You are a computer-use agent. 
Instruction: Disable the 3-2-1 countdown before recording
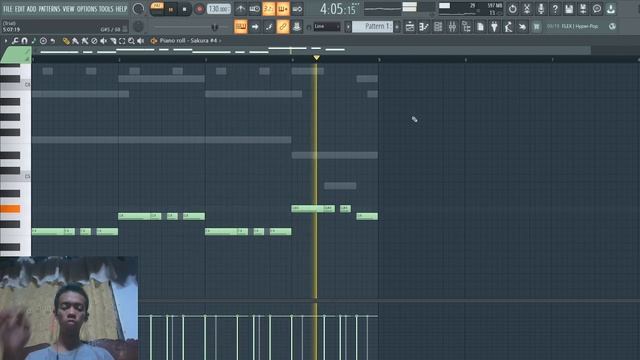269,9
